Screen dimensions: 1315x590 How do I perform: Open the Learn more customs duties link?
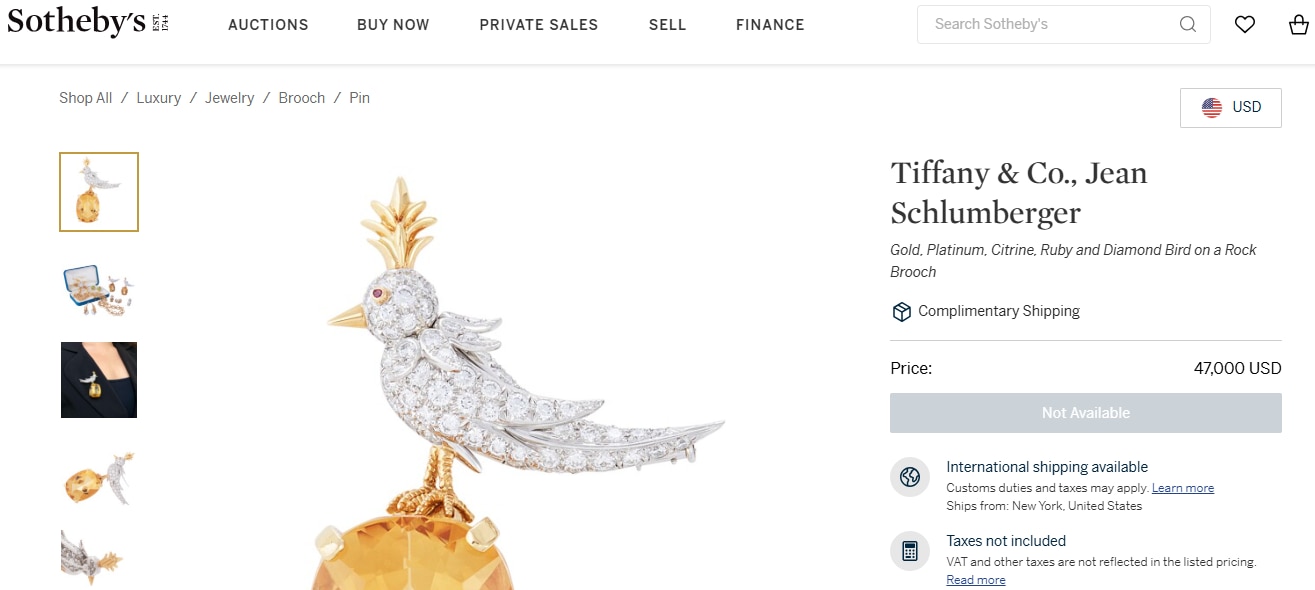click(1183, 487)
